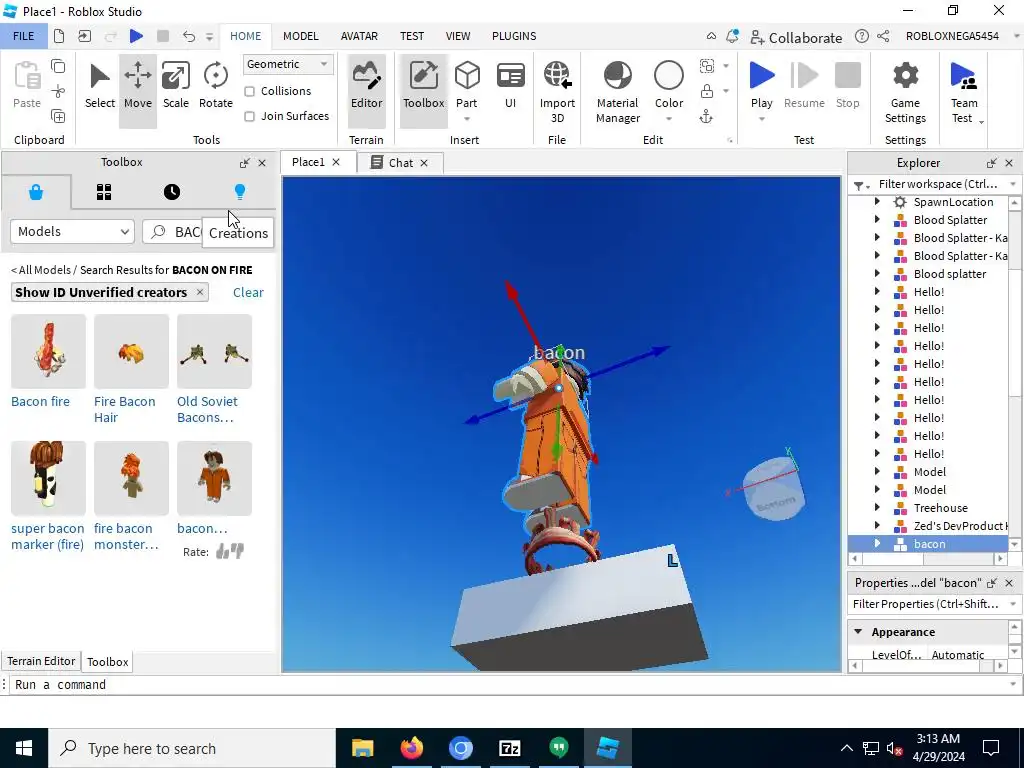Select Fire Bacon Hair thumbnail

pyautogui.click(x=131, y=351)
